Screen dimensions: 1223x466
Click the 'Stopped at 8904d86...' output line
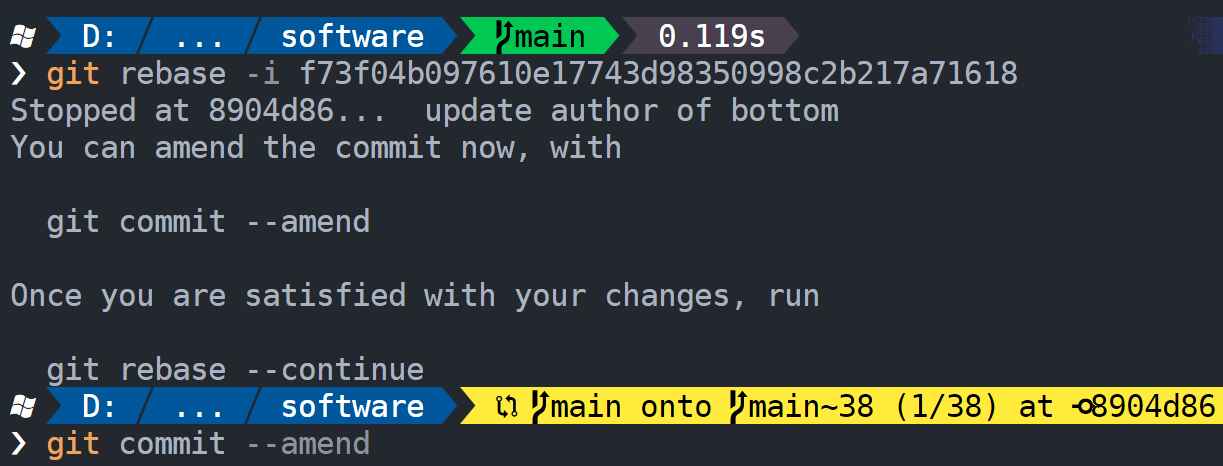pyautogui.click(x=424, y=111)
